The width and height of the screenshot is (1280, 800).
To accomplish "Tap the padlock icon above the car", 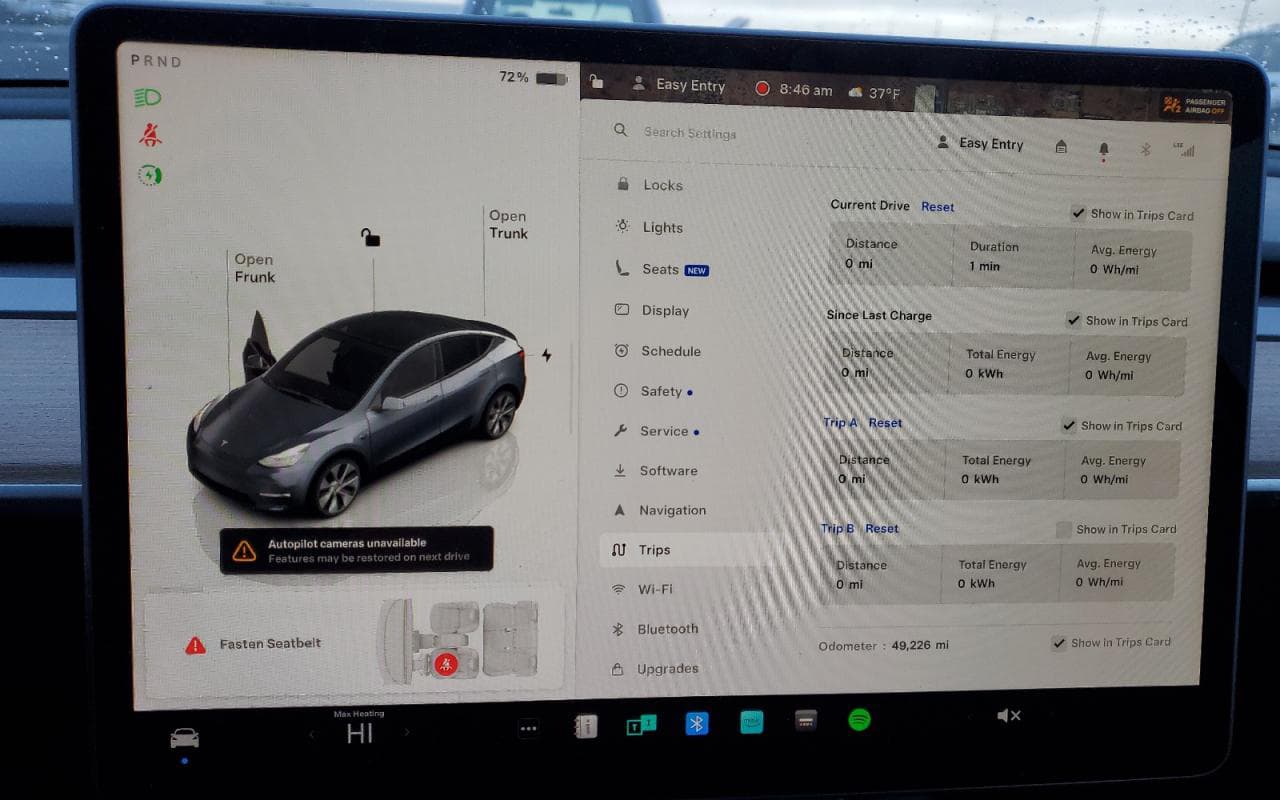I will 370,237.
